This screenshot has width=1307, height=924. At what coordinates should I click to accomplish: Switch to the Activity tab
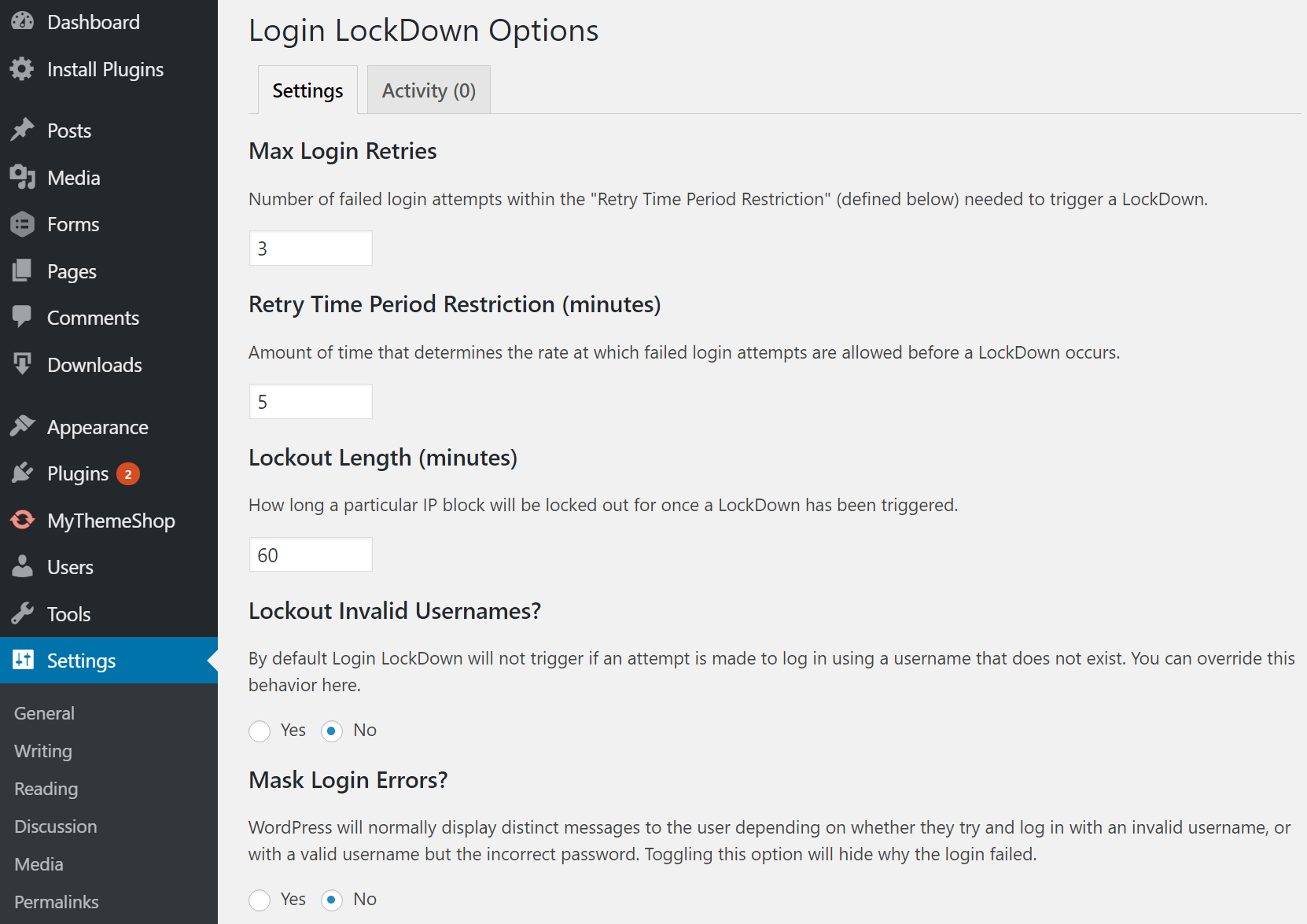428,89
